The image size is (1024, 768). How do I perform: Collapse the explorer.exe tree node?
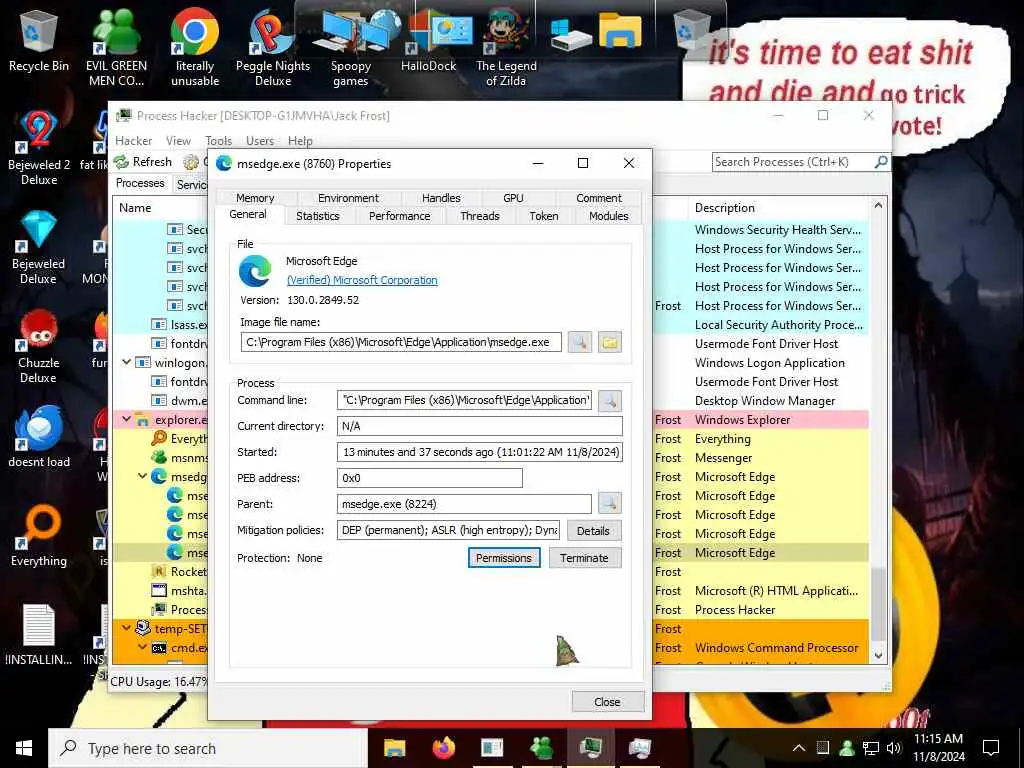pos(127,419)
